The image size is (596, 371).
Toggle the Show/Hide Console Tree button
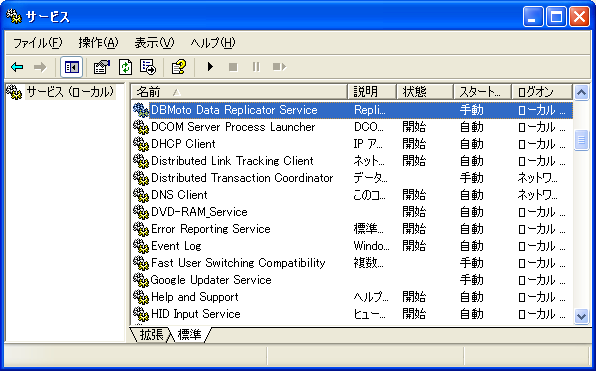71,67
